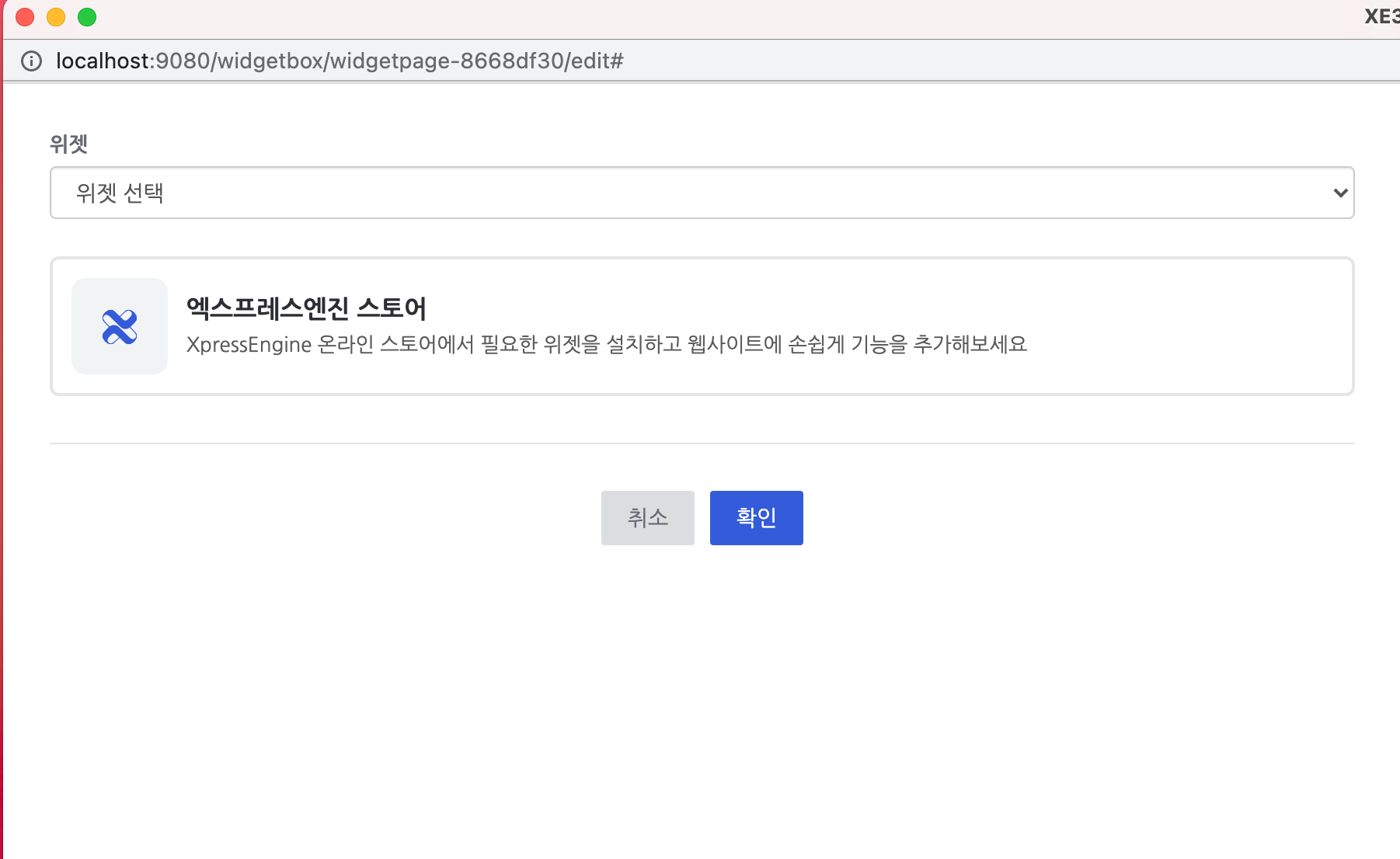The image size is (1400, 859).
Task: Click the 엑스프레스엔진 스토어 heading
Action: [306, 308]
